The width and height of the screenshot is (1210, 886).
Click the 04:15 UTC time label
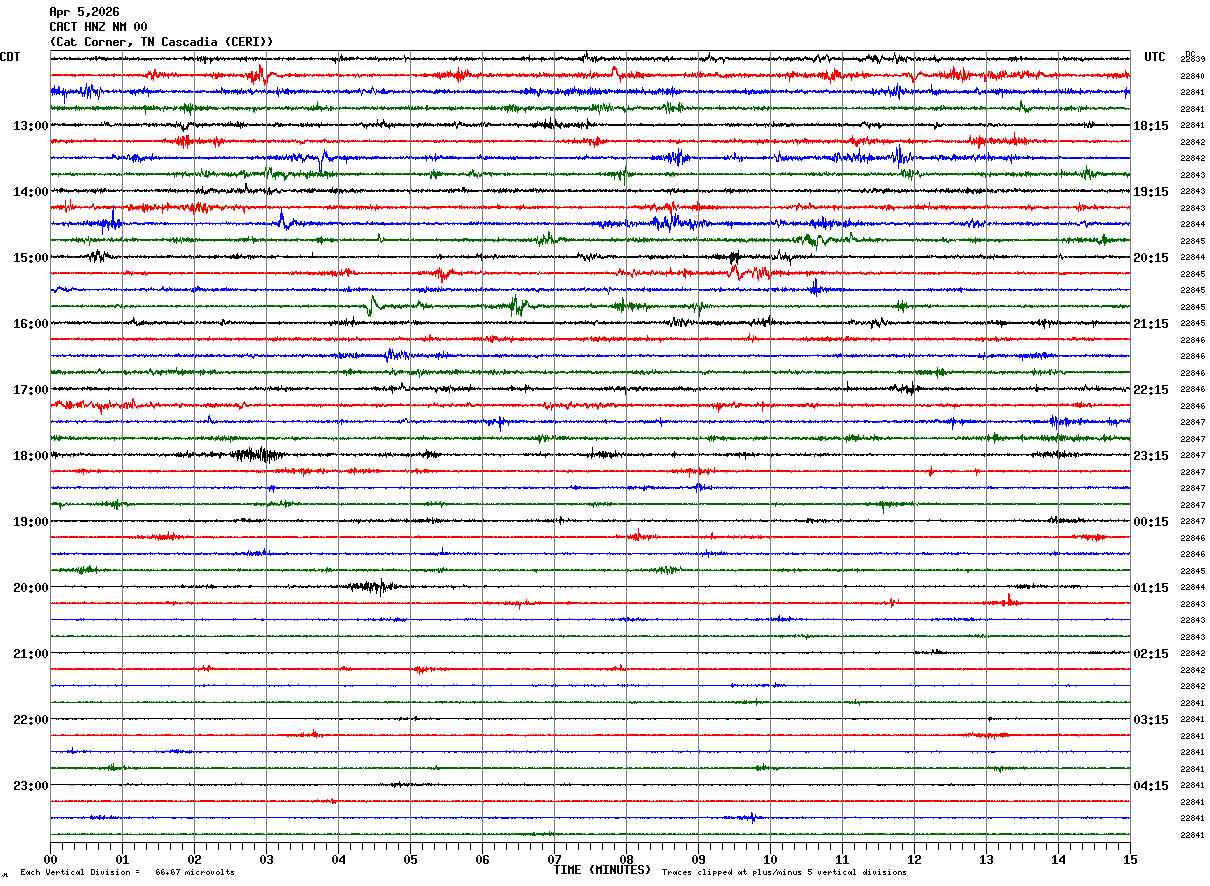click(1151, 786)
